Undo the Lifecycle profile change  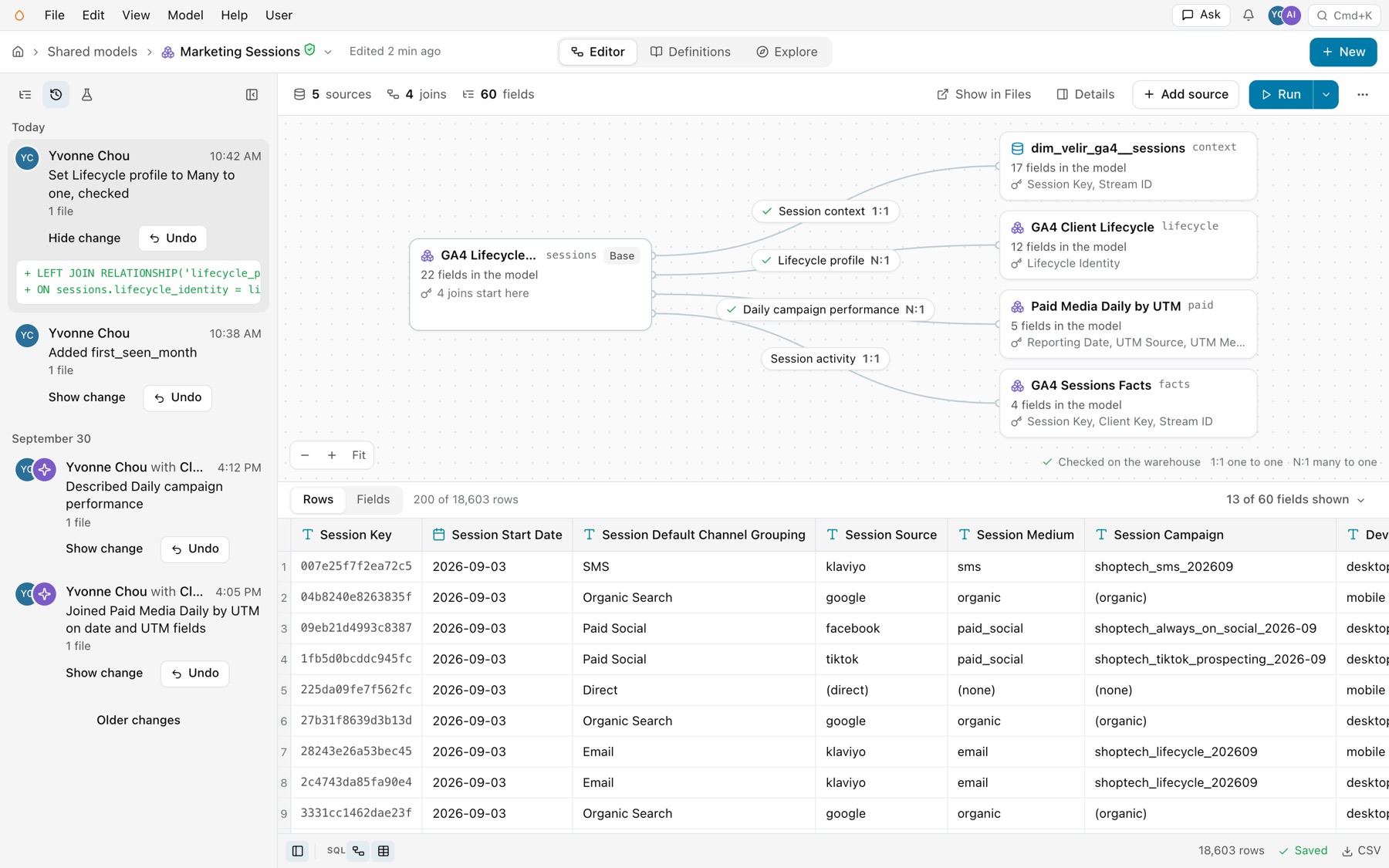173,238
